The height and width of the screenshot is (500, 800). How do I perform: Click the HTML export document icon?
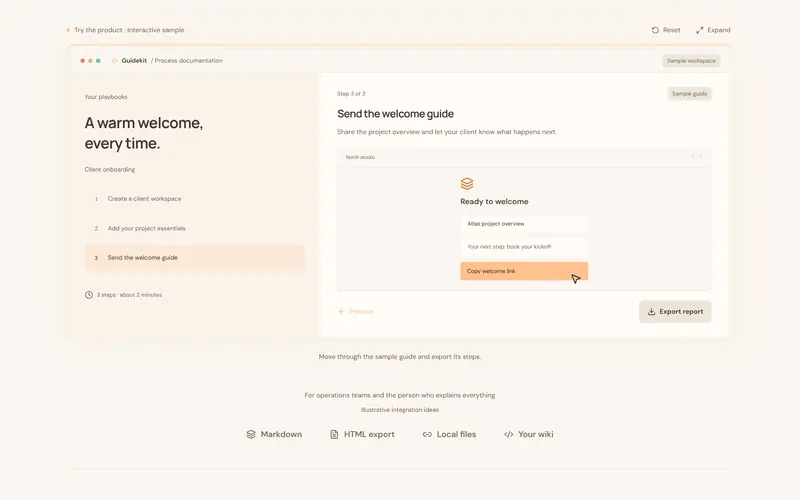coord(334,434)
